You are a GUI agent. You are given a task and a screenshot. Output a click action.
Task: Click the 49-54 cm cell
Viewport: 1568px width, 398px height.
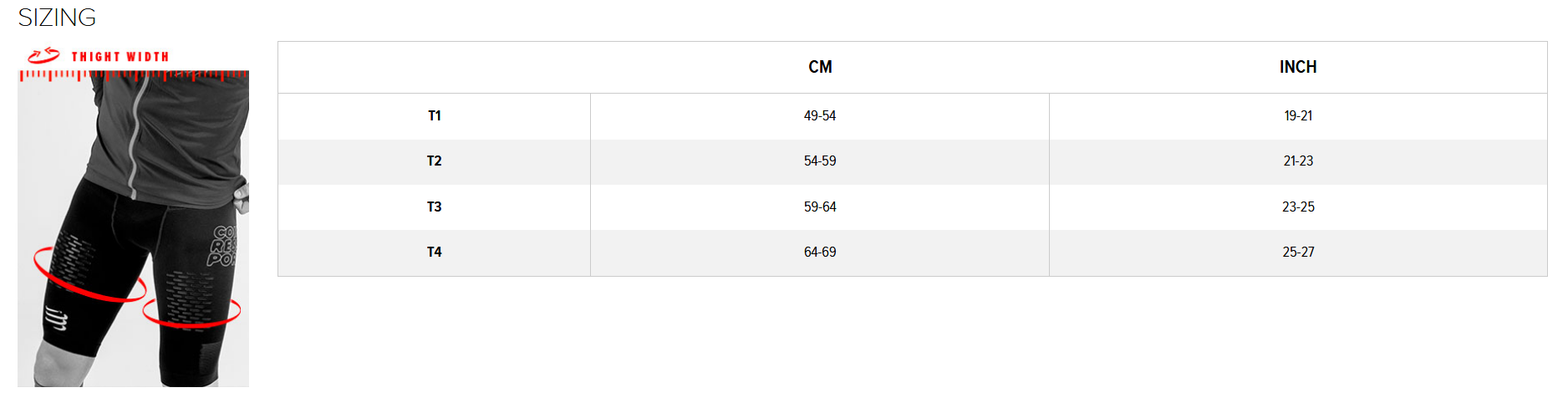tap(820, 115)
